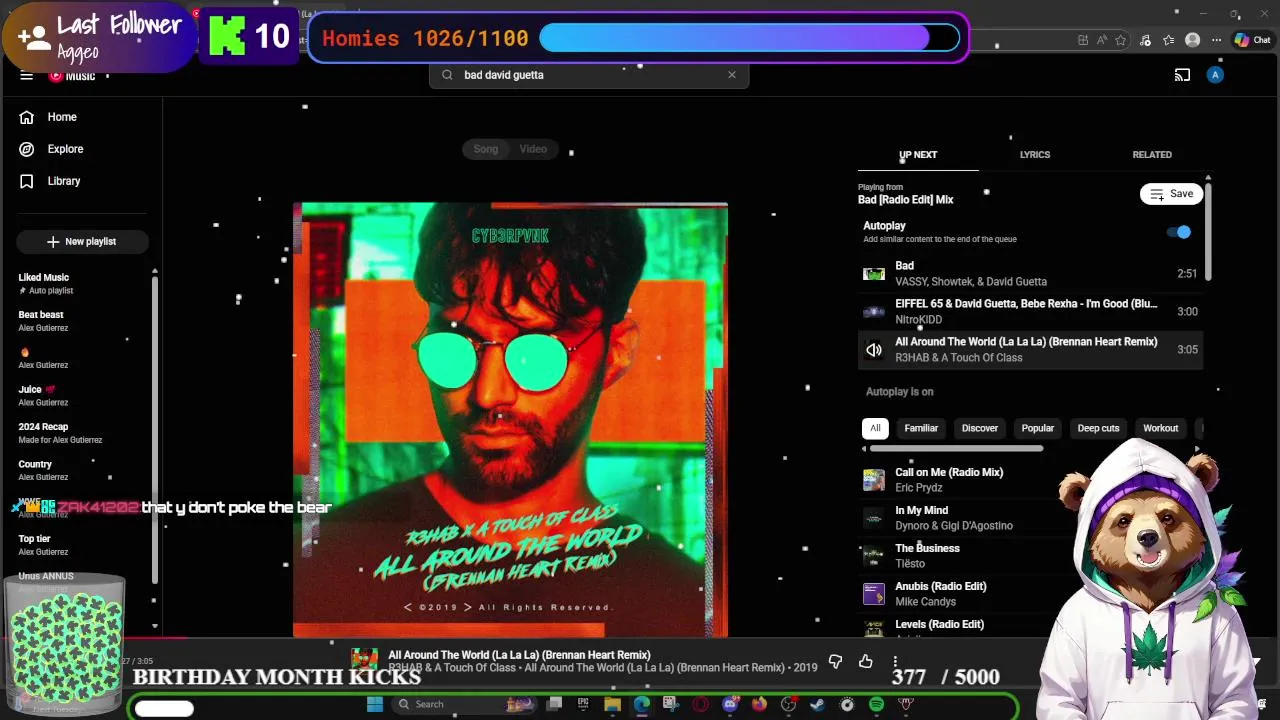Open Edge browser favorites star-list icon
The width and height of the screenshot is (1280, 720).
(1168, 40)
